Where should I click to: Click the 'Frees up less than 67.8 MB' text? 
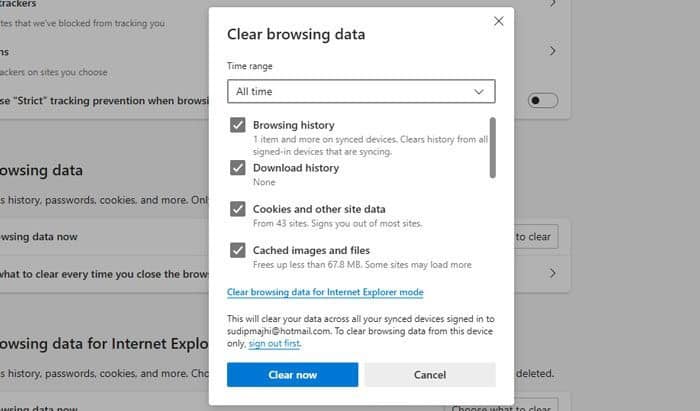362,265
